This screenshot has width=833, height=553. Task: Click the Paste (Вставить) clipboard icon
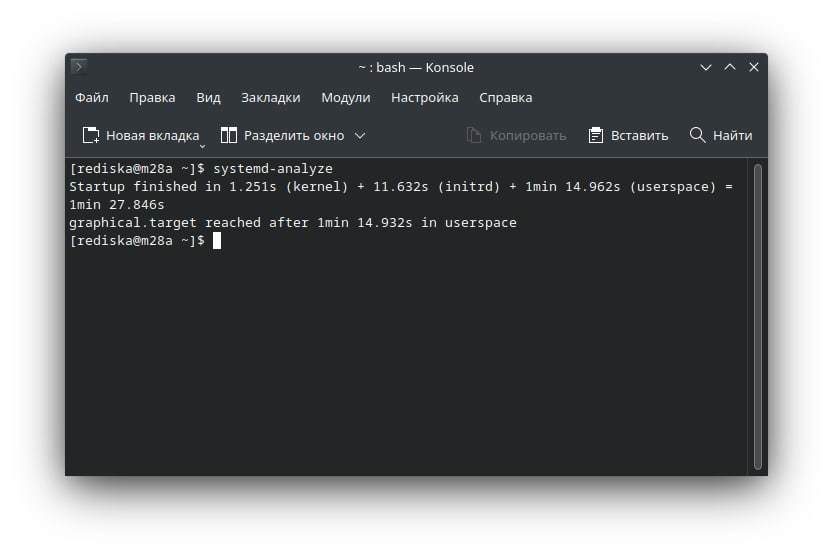point(596,135)
